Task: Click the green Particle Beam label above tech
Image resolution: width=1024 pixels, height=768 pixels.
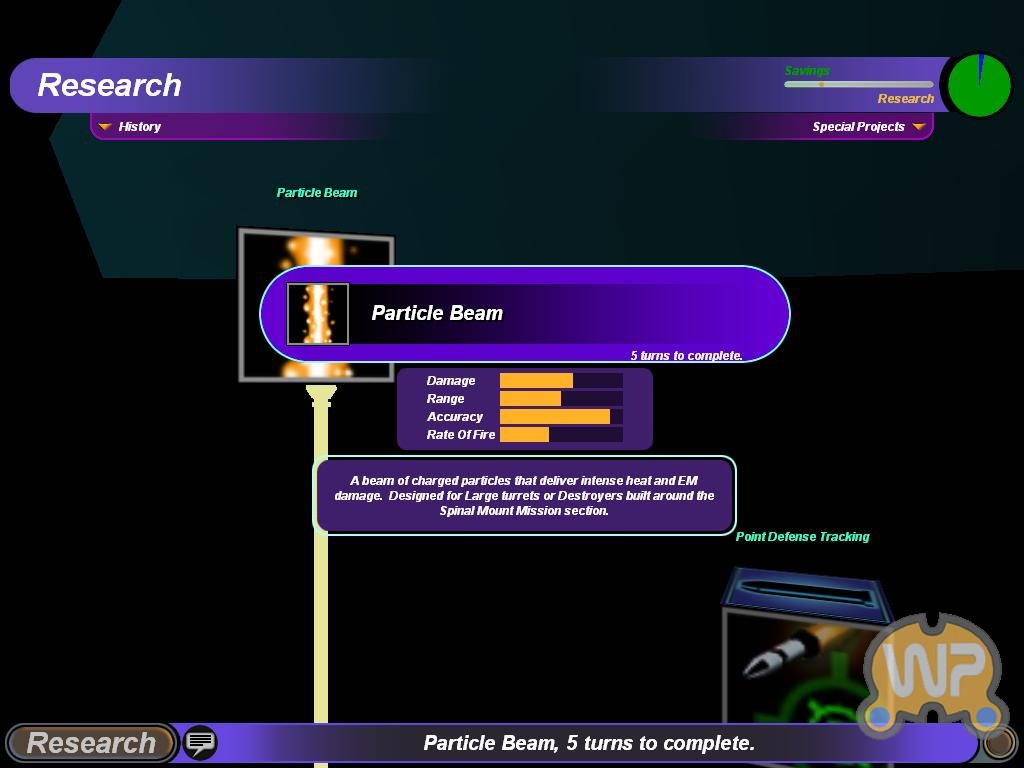Action: (x=316, y=193)
